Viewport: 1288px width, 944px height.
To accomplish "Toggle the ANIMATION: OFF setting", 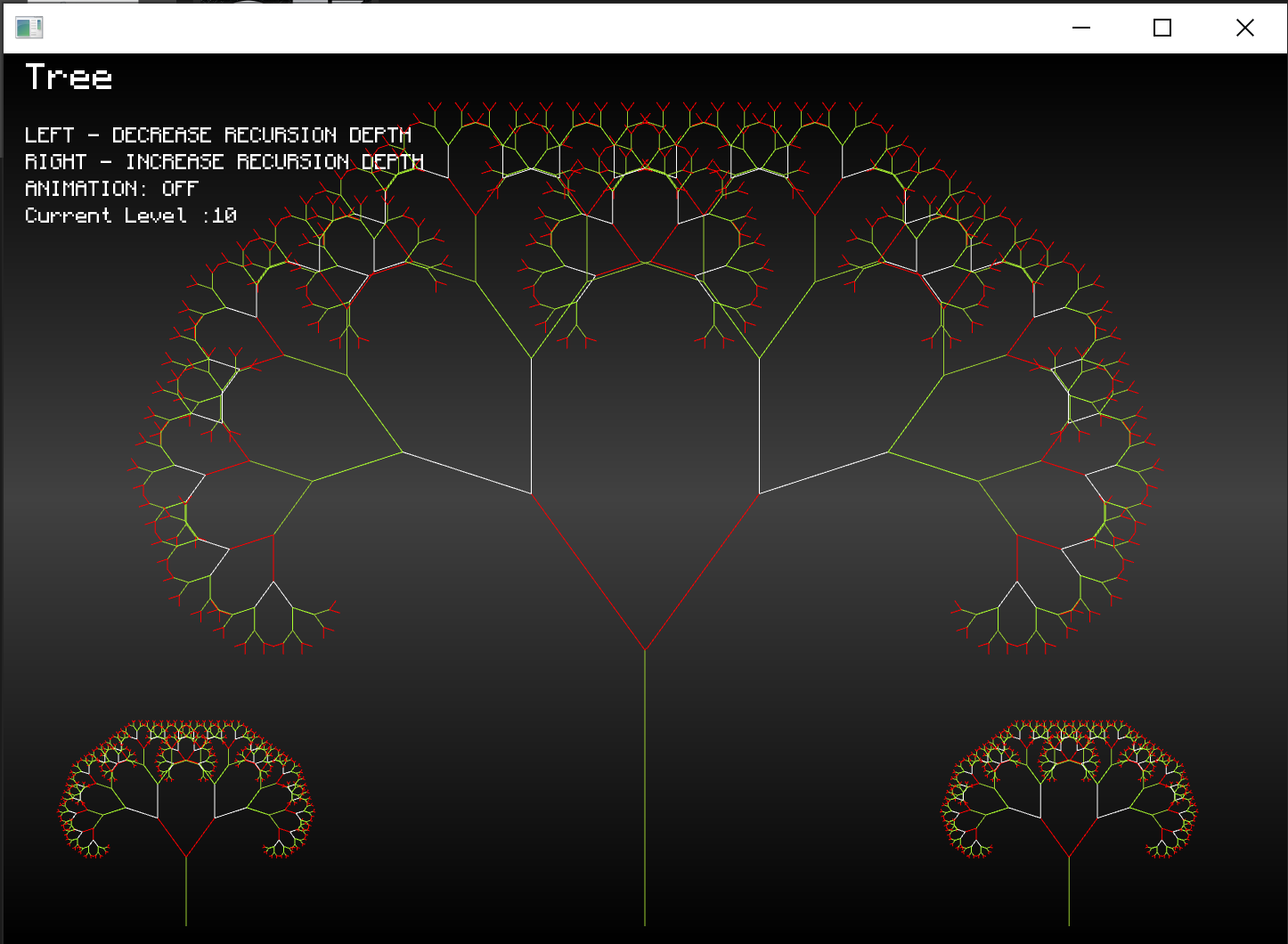I will coord(110,188).
